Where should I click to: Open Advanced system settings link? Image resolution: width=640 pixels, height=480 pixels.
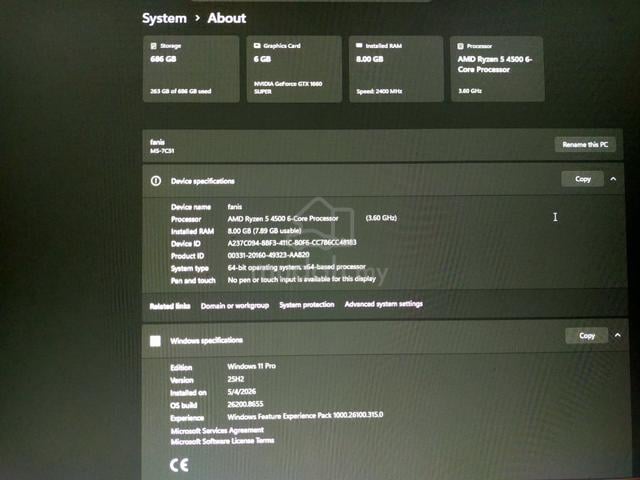click(383, 304)
